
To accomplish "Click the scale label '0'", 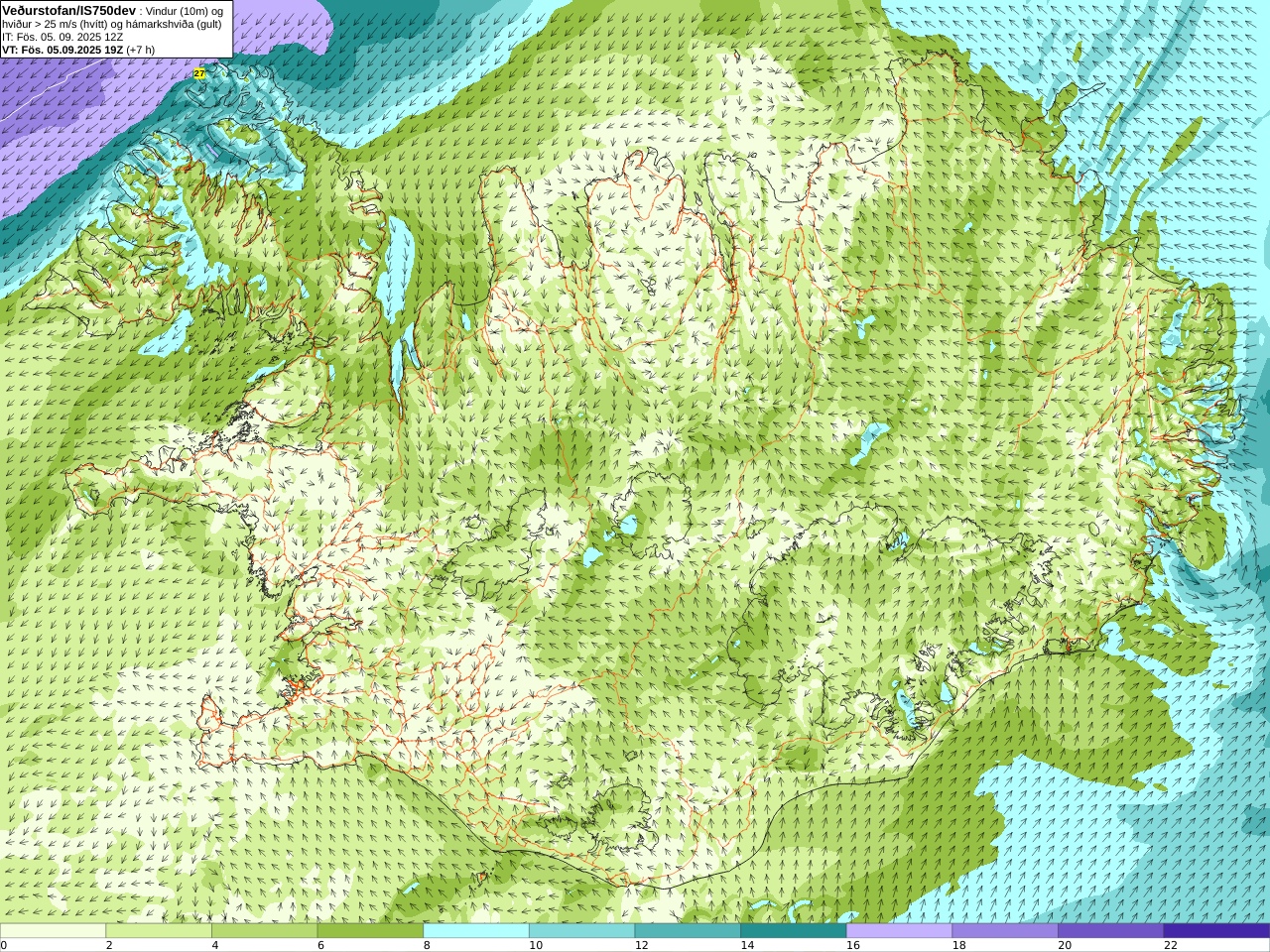I will pyautogui.click(x=4, y=945).
